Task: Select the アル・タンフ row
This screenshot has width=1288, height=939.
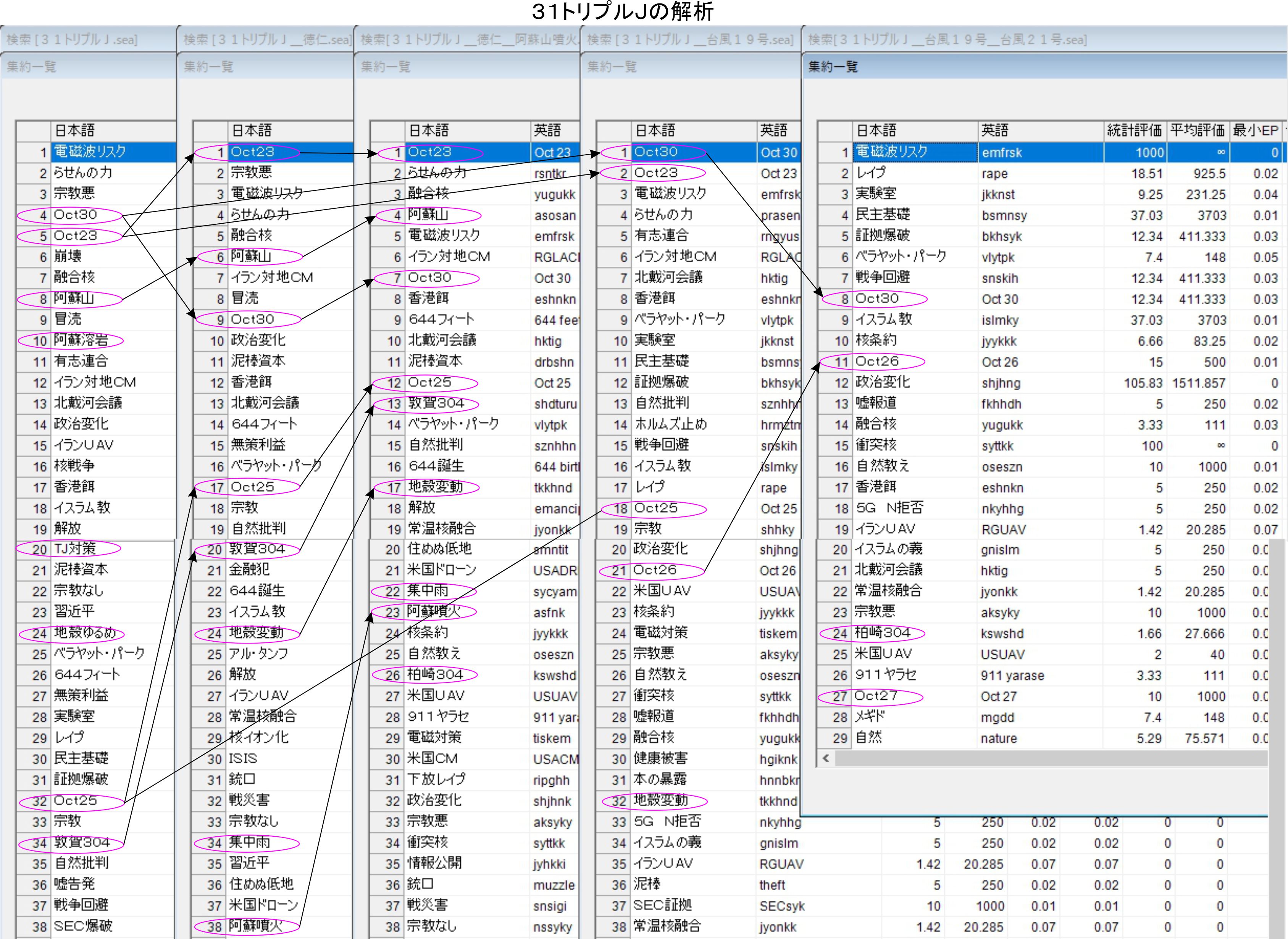Action: 258,653
